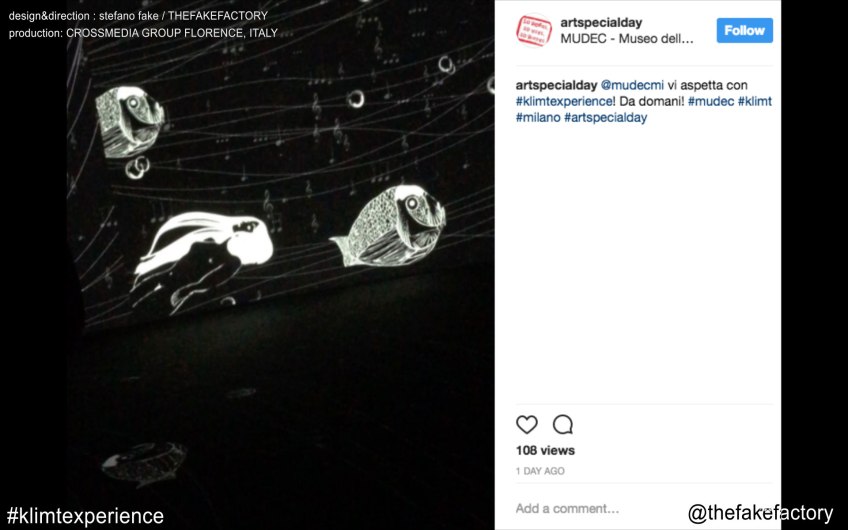Play the fish projection video
This screenshot has width=848, height=530.
[x=280, y=265]
